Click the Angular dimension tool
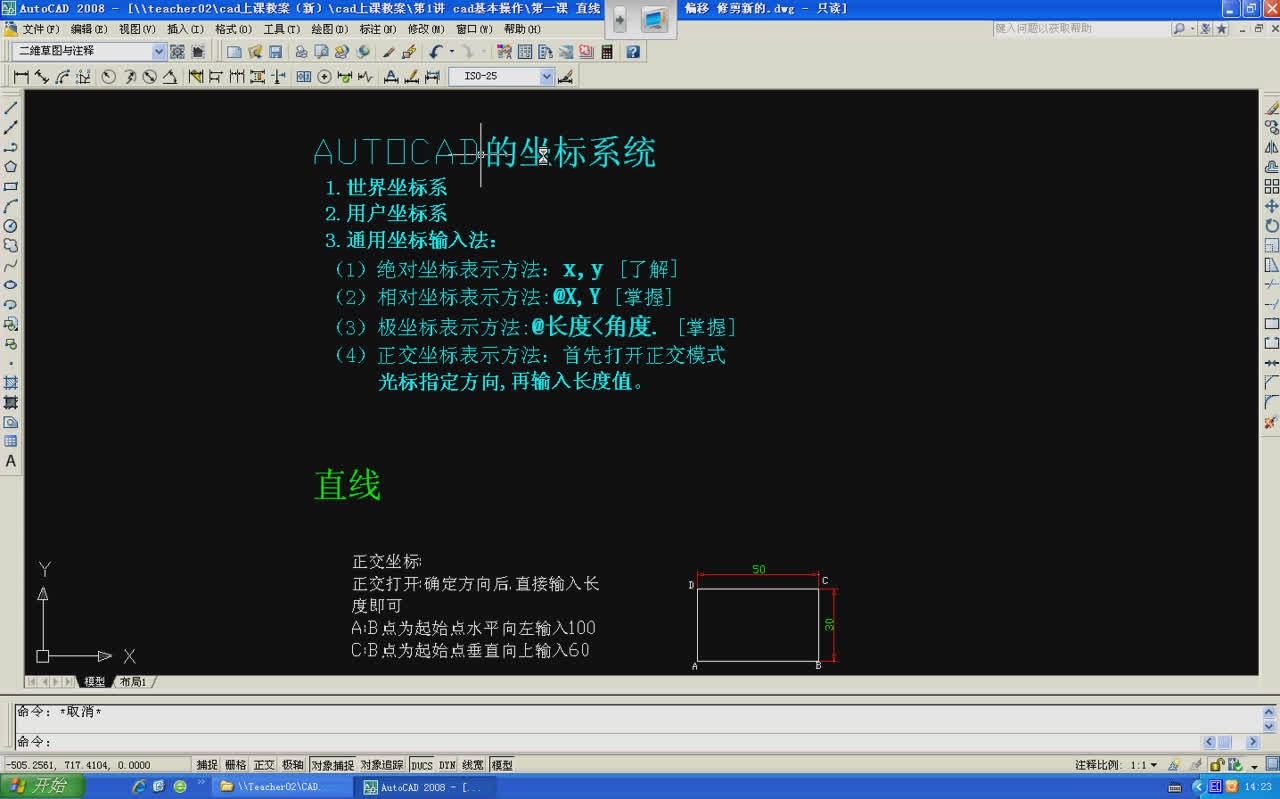The height and width of the screenshot is (799, 1280). pyautogui.click(x=169, y=77)
